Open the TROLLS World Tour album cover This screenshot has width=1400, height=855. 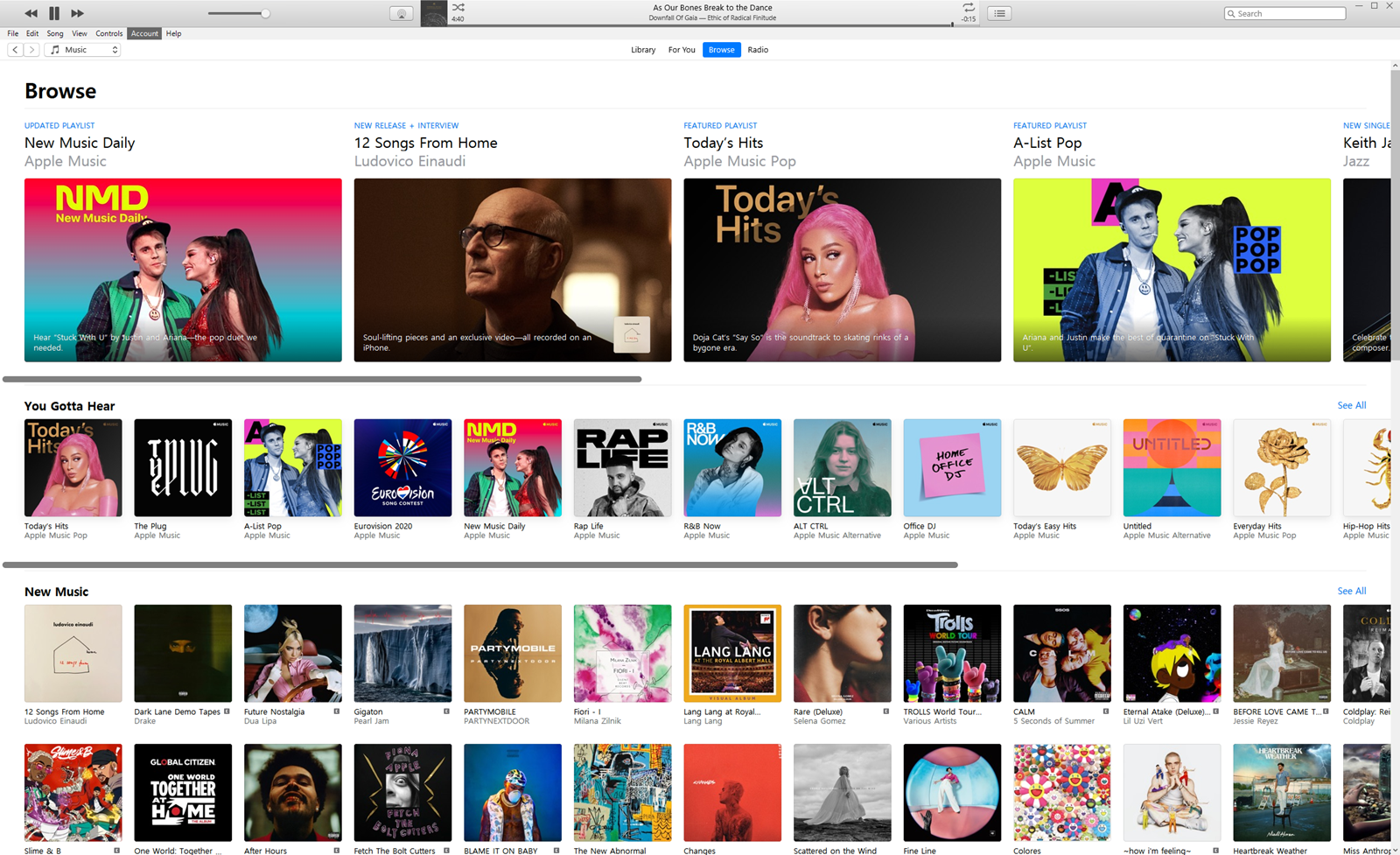[x=952, y=653]
